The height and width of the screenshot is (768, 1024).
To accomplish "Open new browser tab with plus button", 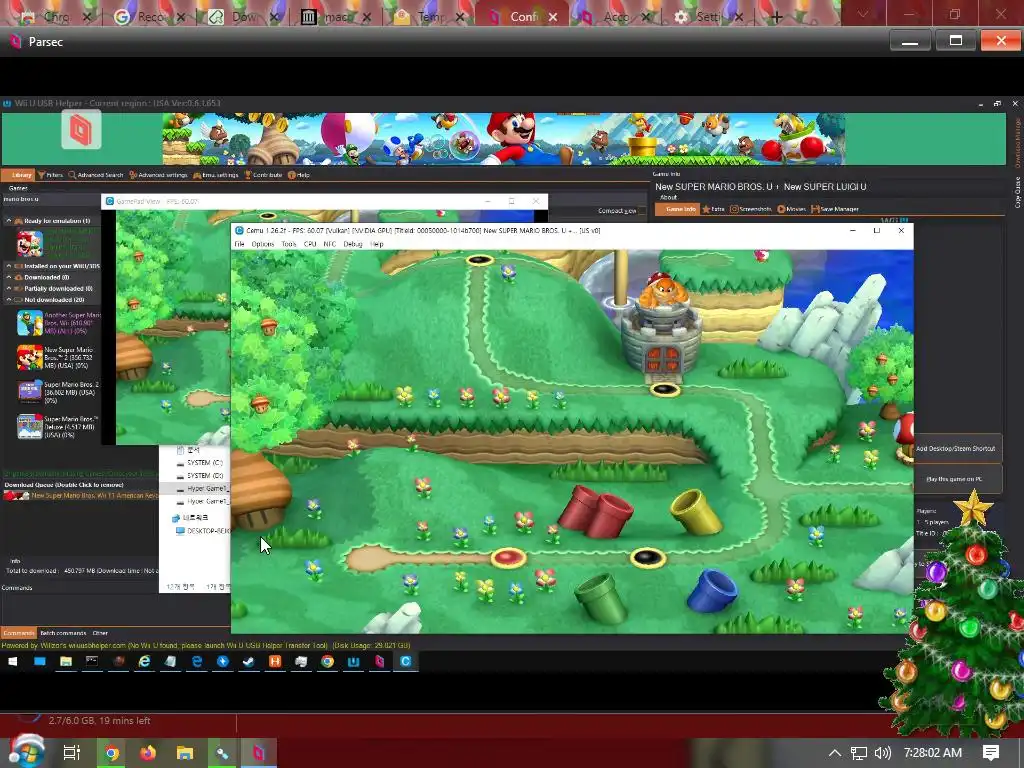I will (776, 17).
